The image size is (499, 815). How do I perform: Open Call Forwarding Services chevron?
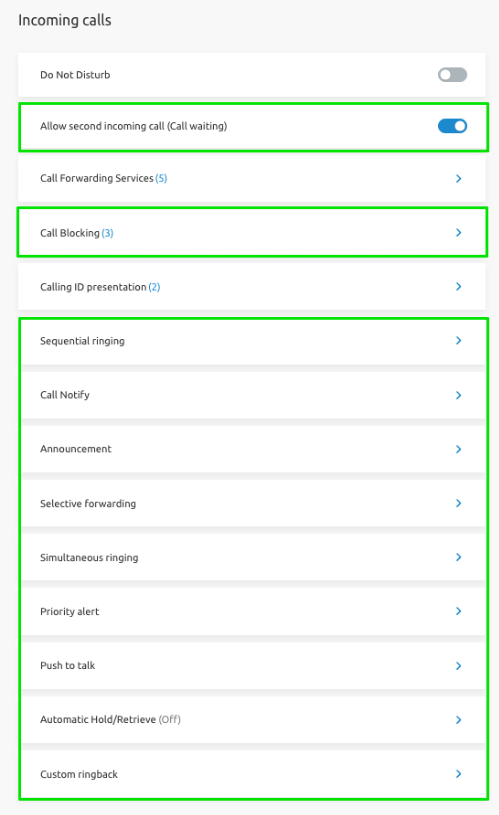pyautogui.click(x=458, y=178)
